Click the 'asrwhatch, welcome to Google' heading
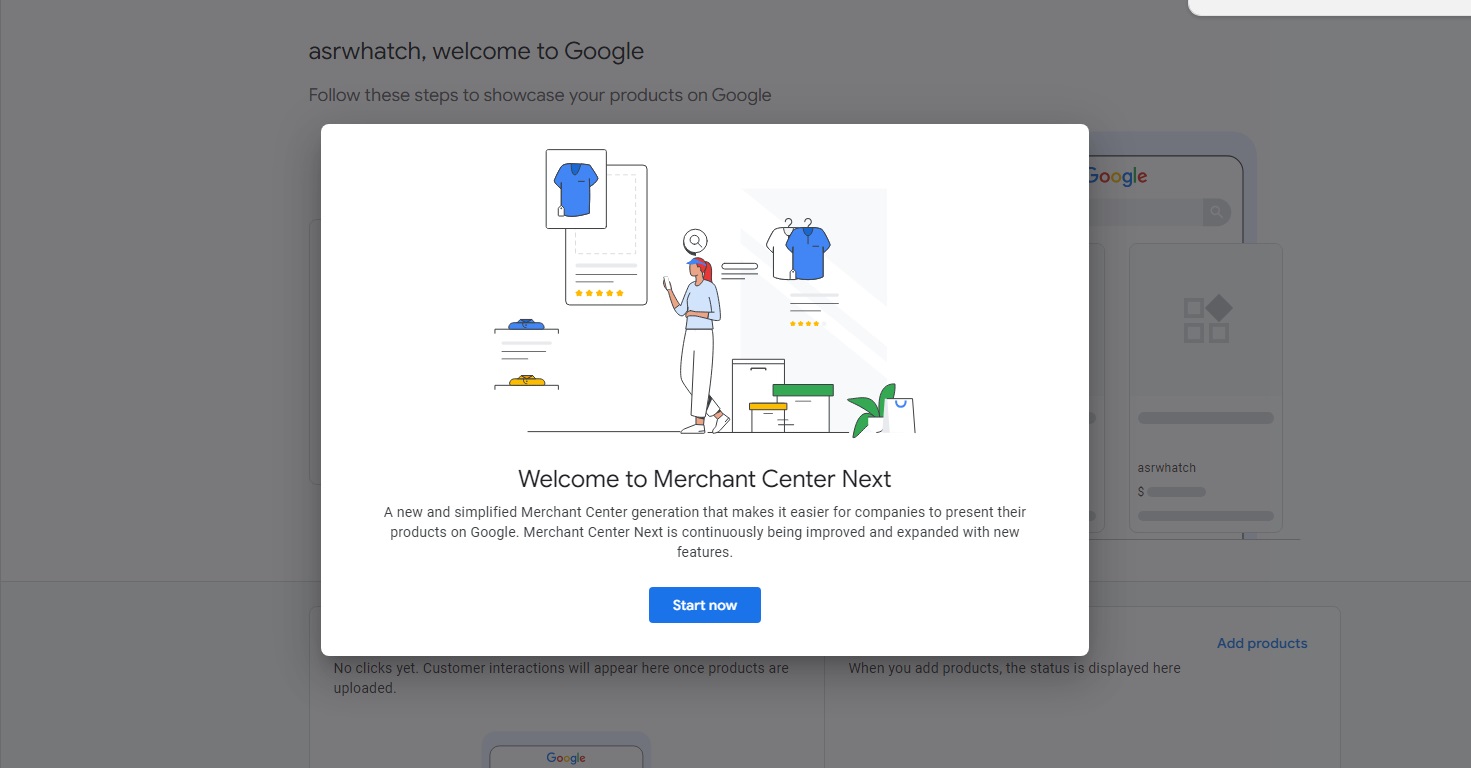This screenshot has width=1471, height=768. (476, 51)
